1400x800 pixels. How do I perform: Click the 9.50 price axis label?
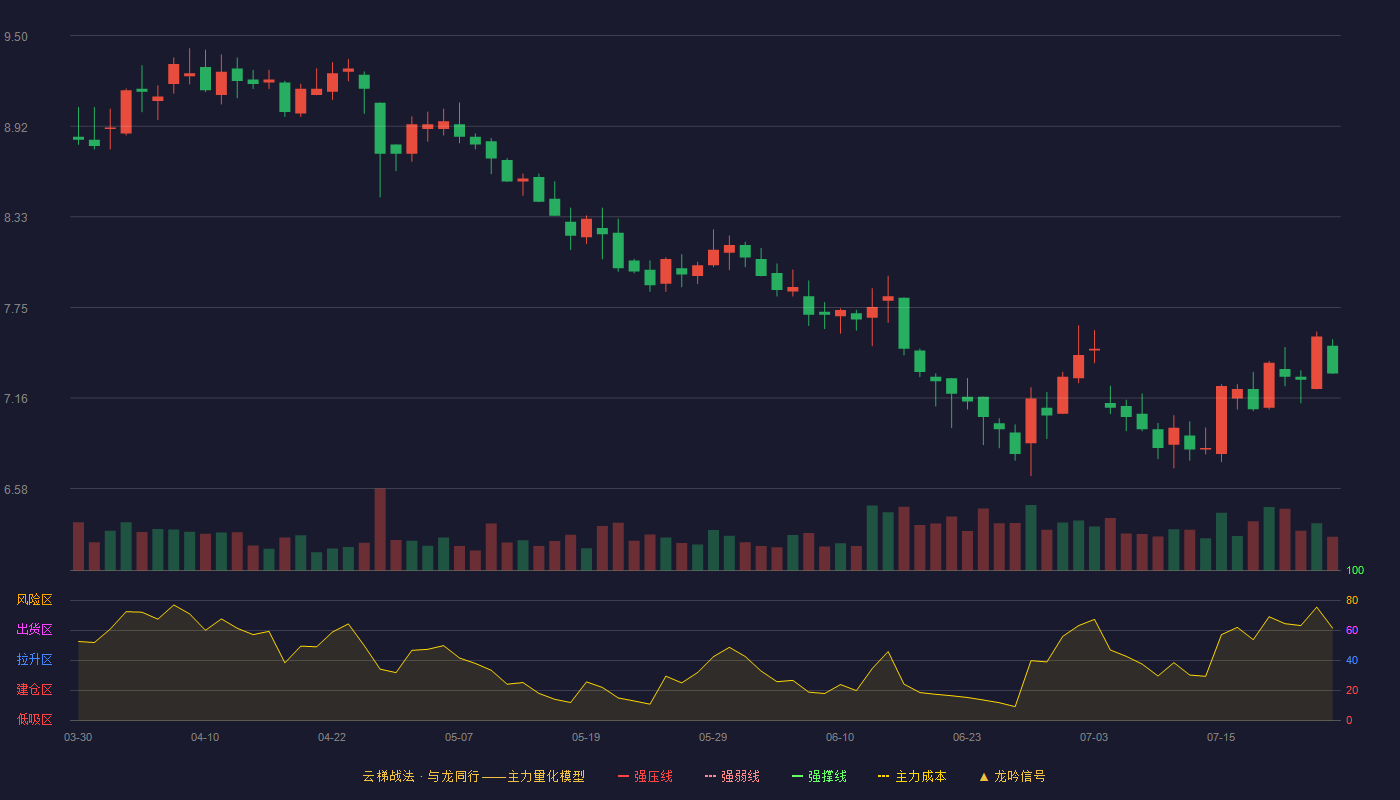point(16,37)
